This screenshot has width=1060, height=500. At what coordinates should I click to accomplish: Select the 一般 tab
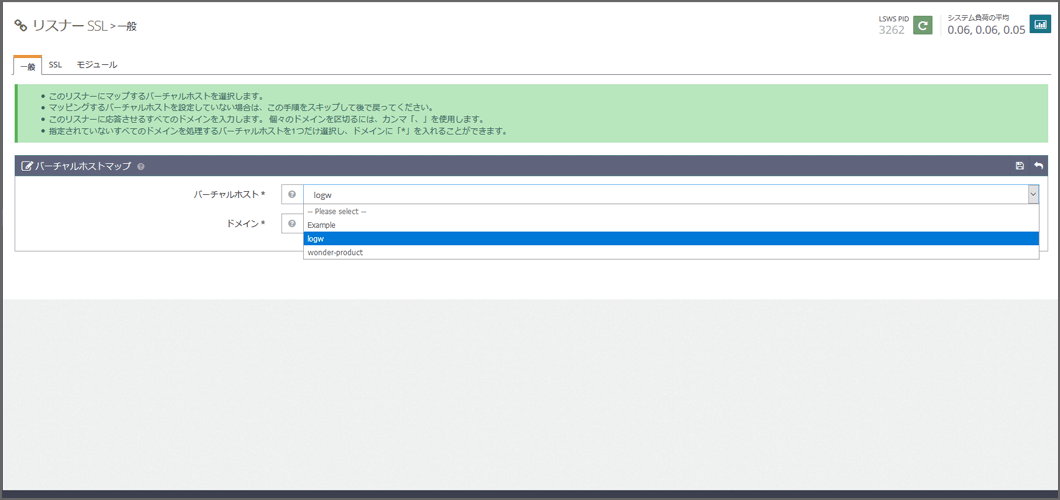point(27,66)
